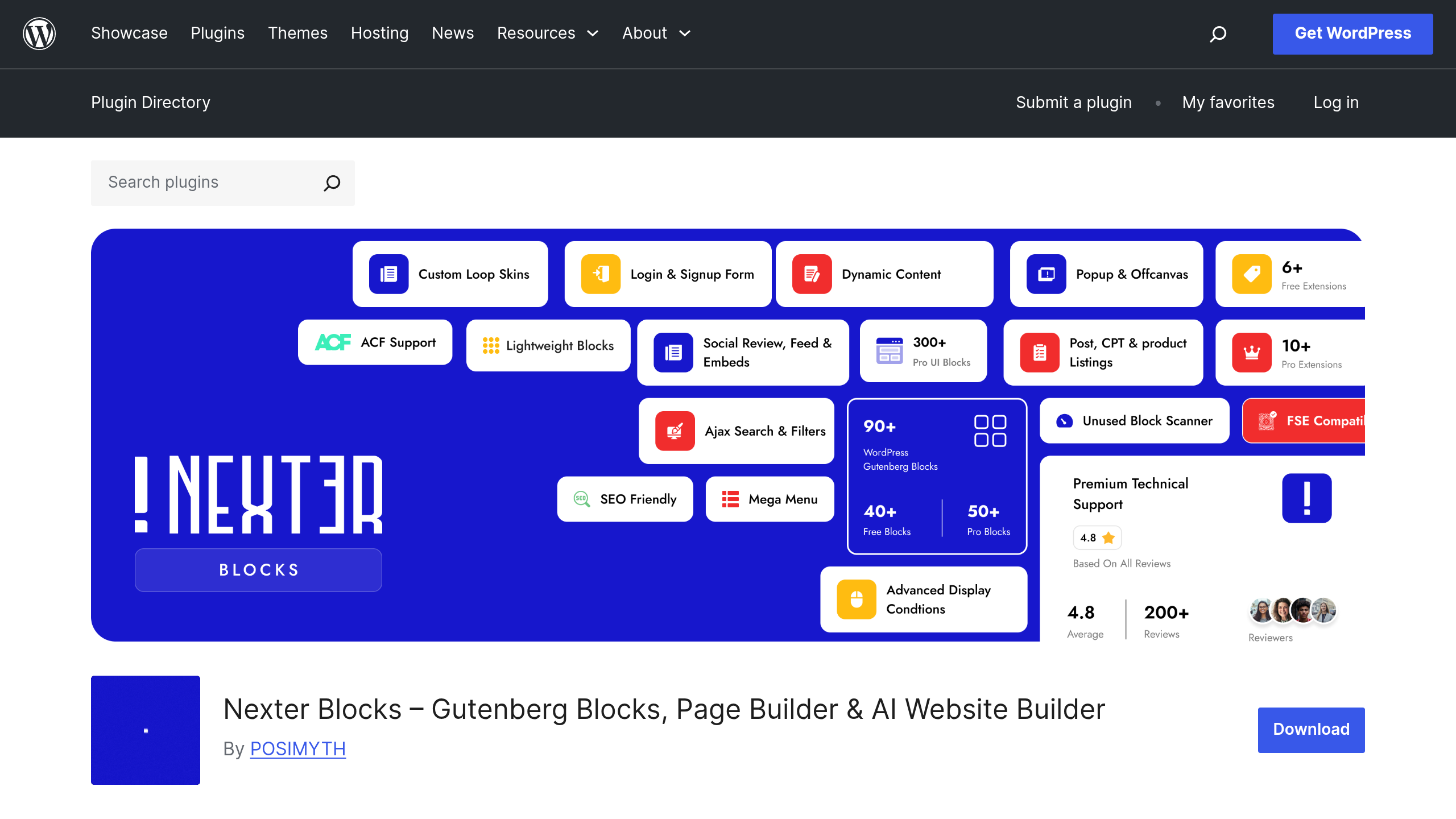Image resolution: width=1456 pixels, height=819 pixels.
Task: Click the 300+ Pro UI Blocks icon
Action: (x=890, y=350)
